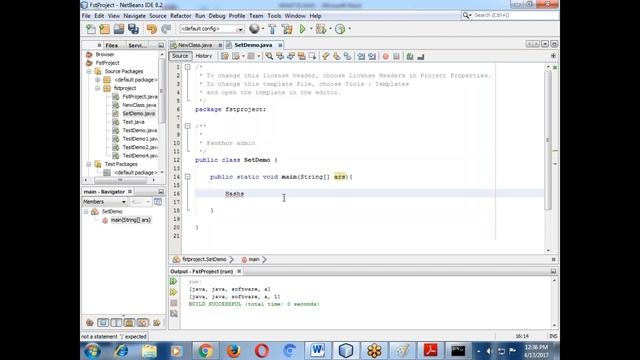Click the Build Project hammer icon

pos(272,29)
